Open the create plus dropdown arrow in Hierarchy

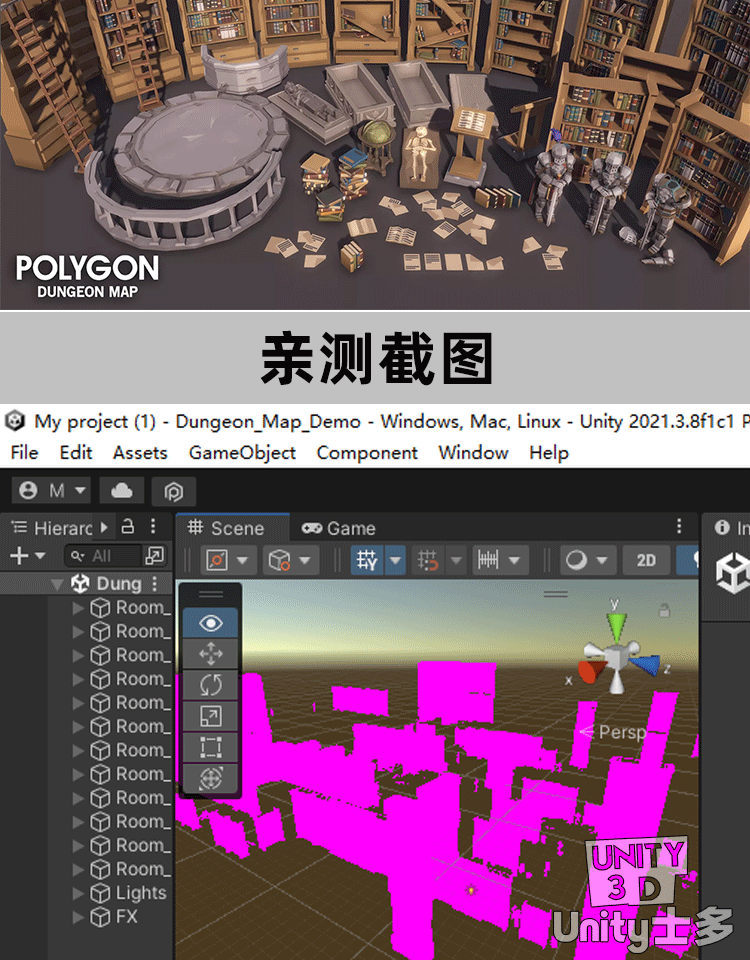pos(40,556)
